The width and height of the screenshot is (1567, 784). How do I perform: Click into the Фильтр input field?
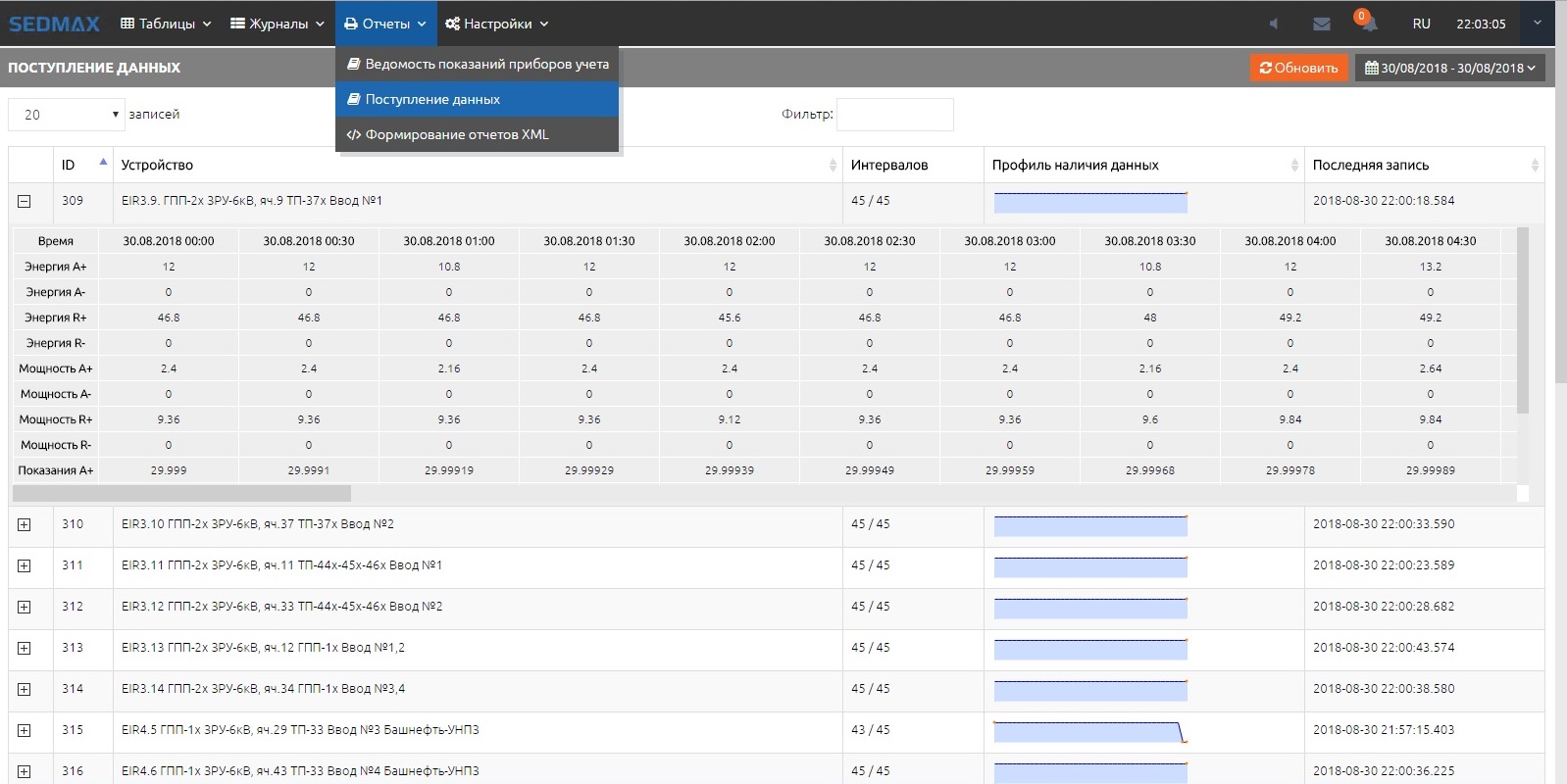[x=894, y=115]
